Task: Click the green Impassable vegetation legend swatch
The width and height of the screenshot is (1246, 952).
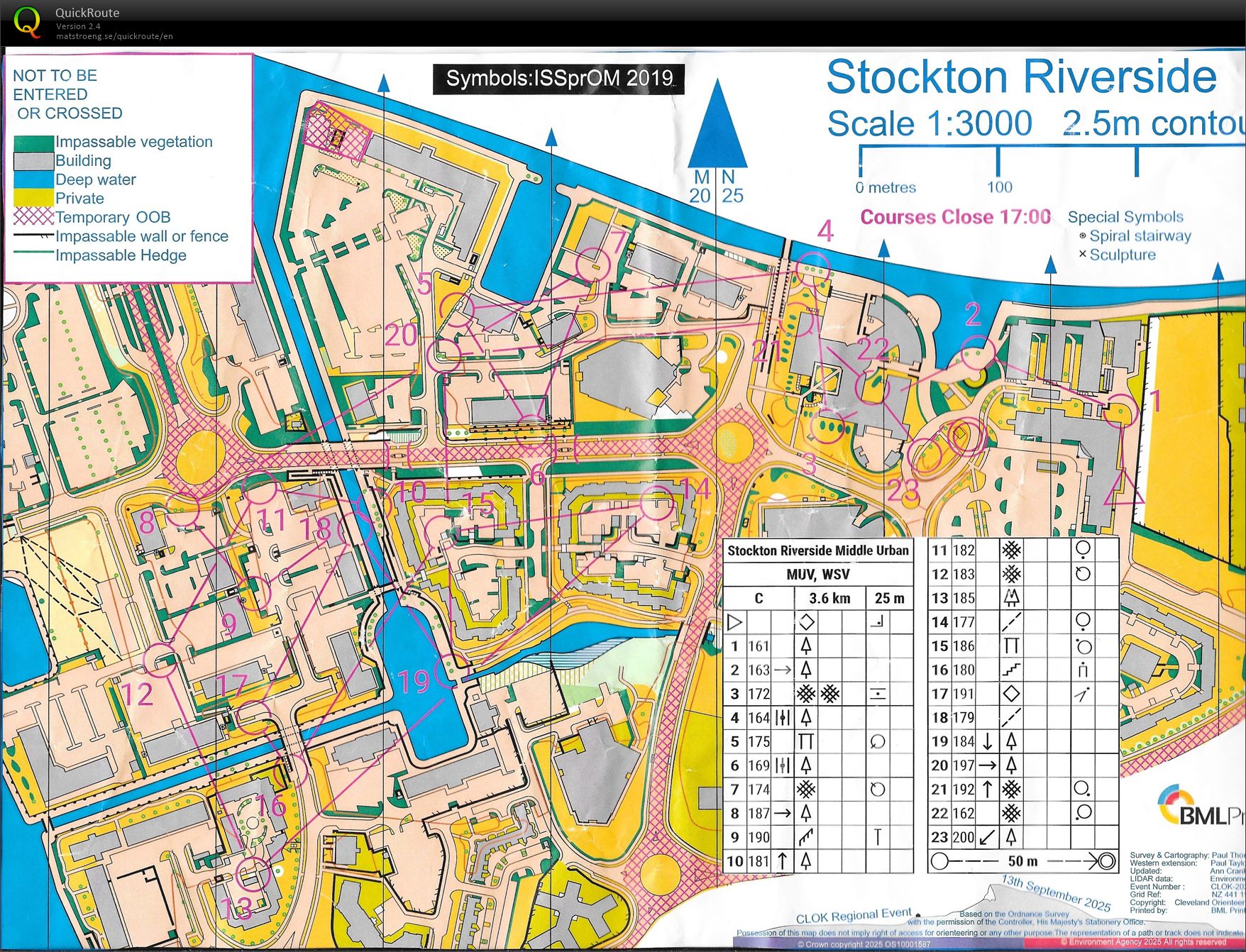Action: coord(33,143)
